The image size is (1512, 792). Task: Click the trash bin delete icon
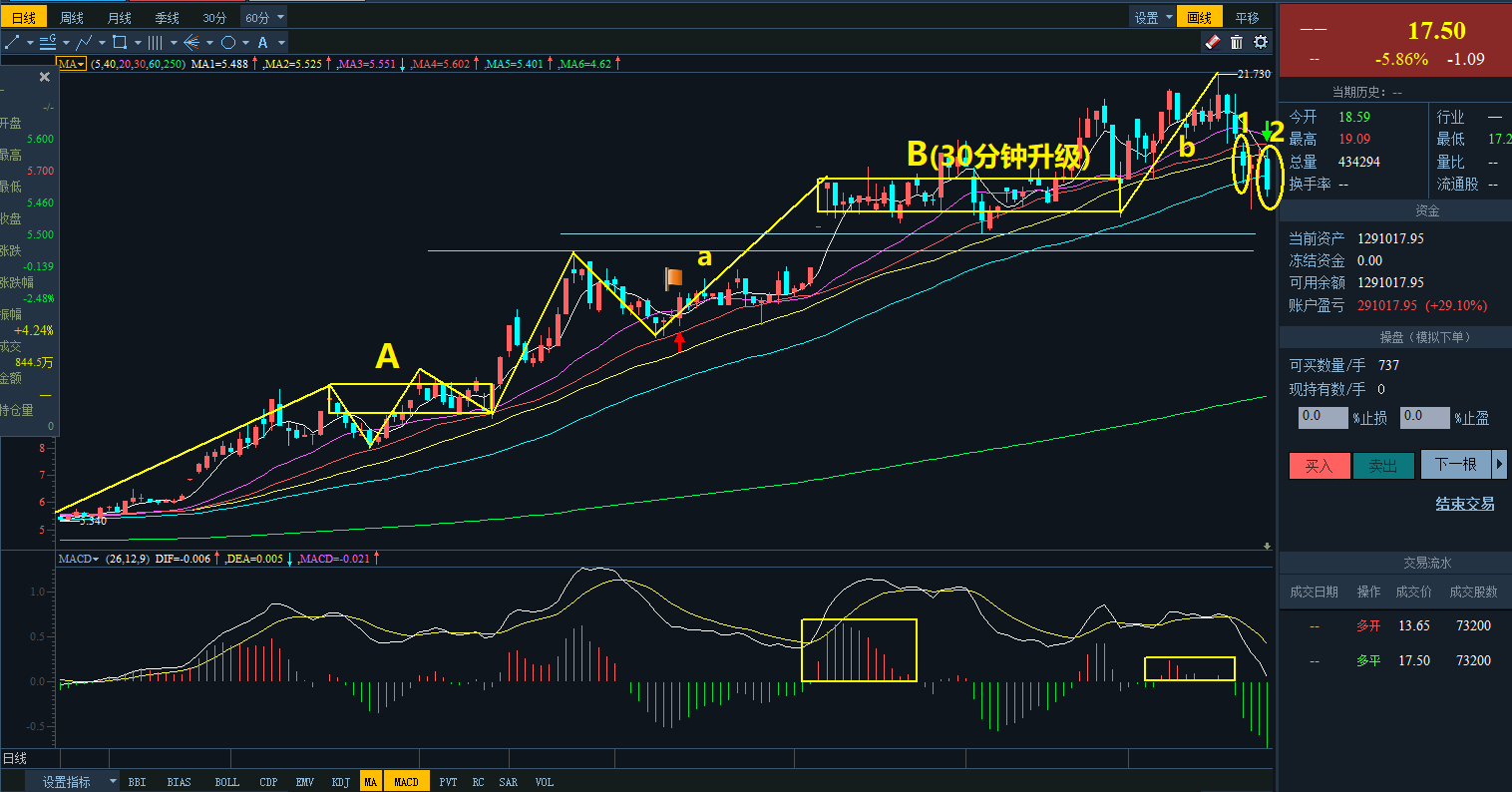(x=1237, y=42)
